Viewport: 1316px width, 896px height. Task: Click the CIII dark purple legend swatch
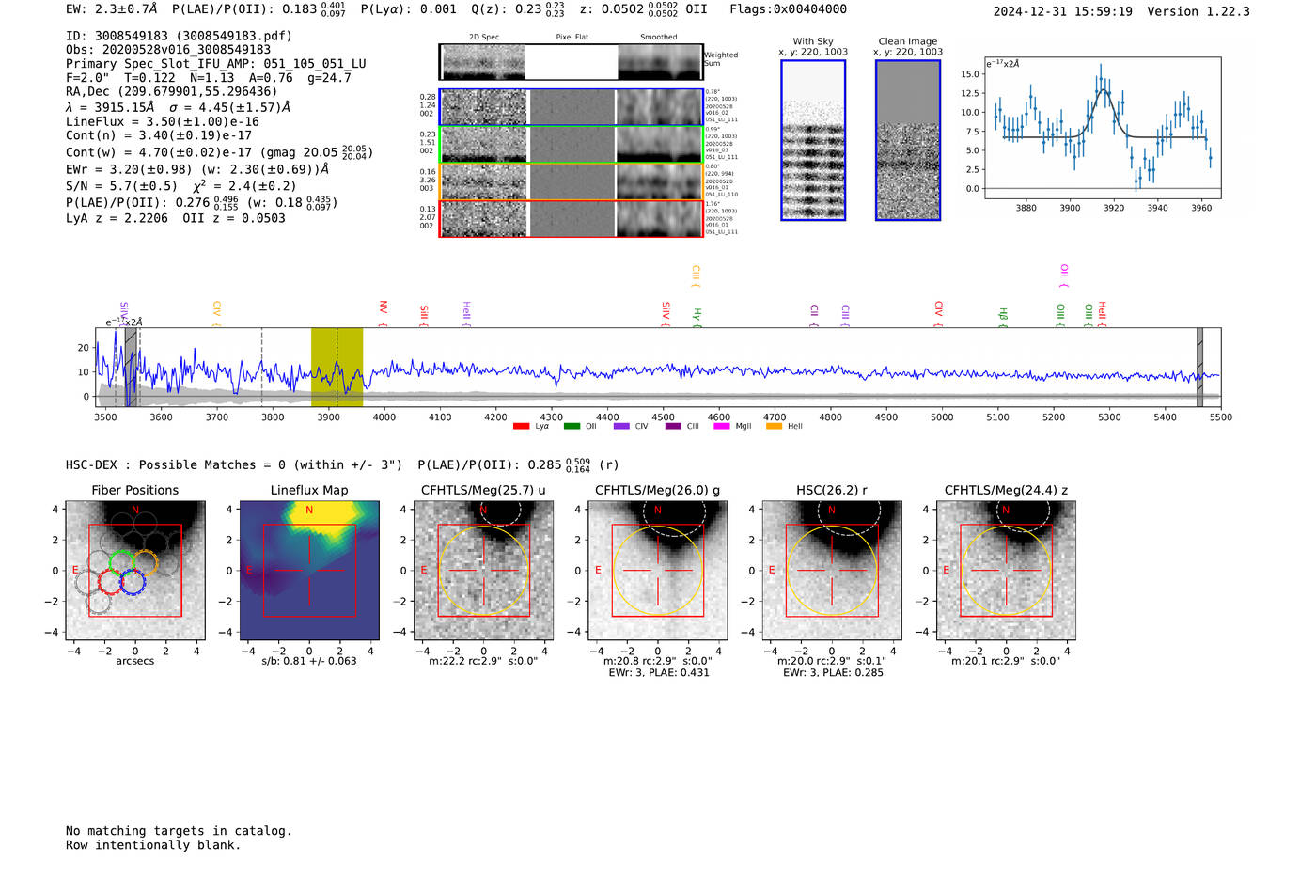[x=673, y=427]
